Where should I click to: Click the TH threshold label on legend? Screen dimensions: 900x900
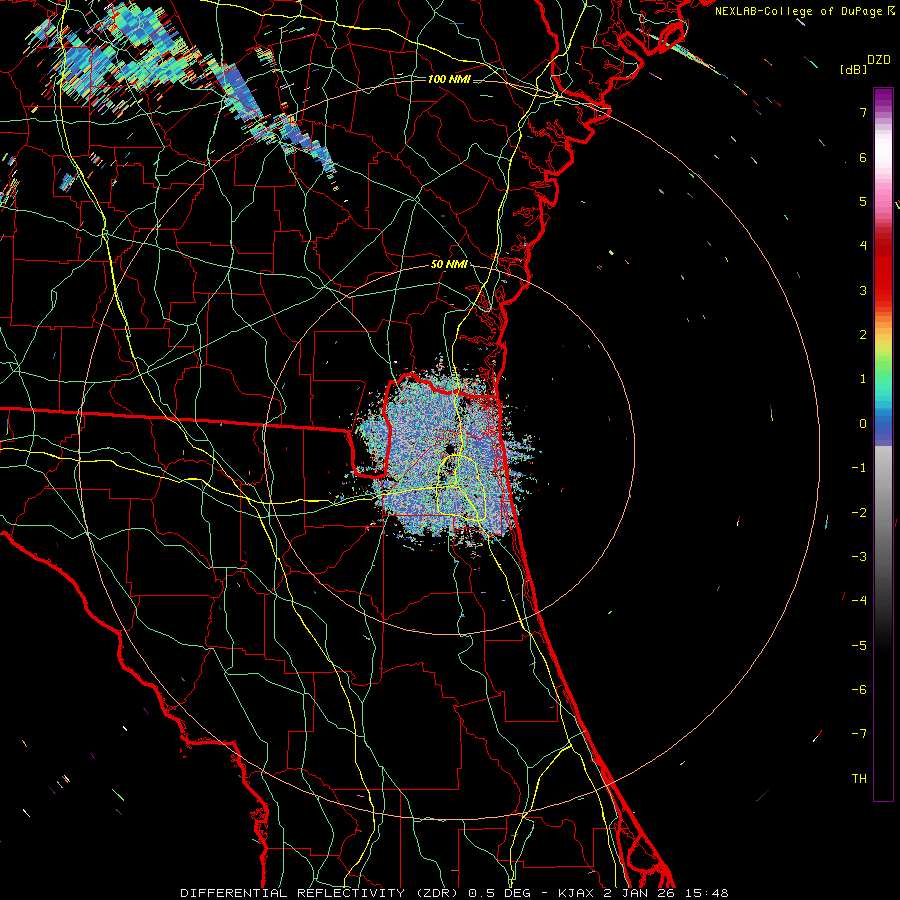859,779
